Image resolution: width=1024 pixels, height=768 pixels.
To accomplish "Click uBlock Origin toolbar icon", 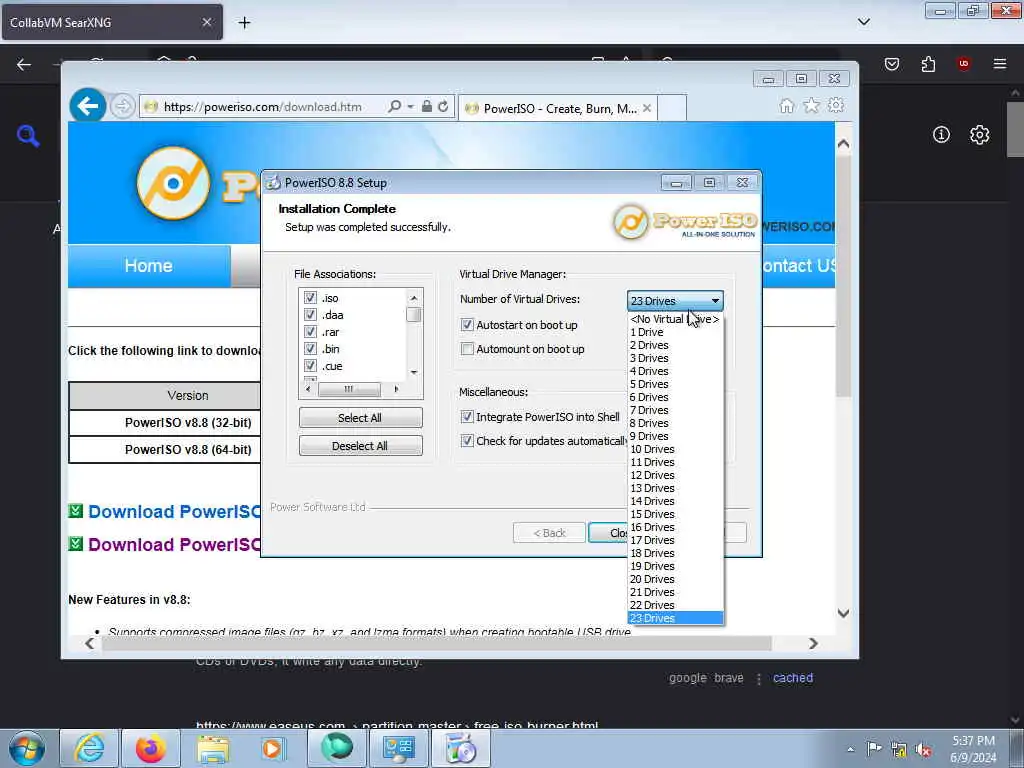I will point(963,64).
